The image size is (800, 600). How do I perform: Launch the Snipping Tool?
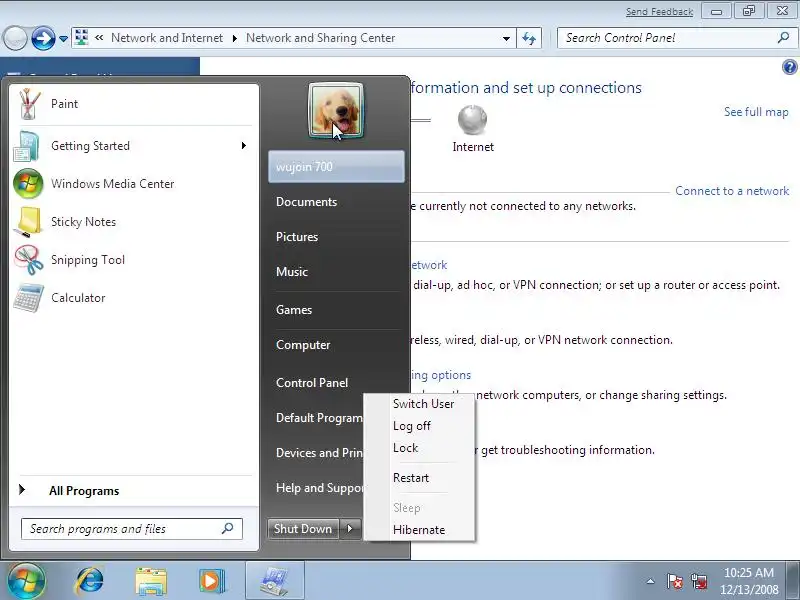pyautogui.click(x=133, y=260)
